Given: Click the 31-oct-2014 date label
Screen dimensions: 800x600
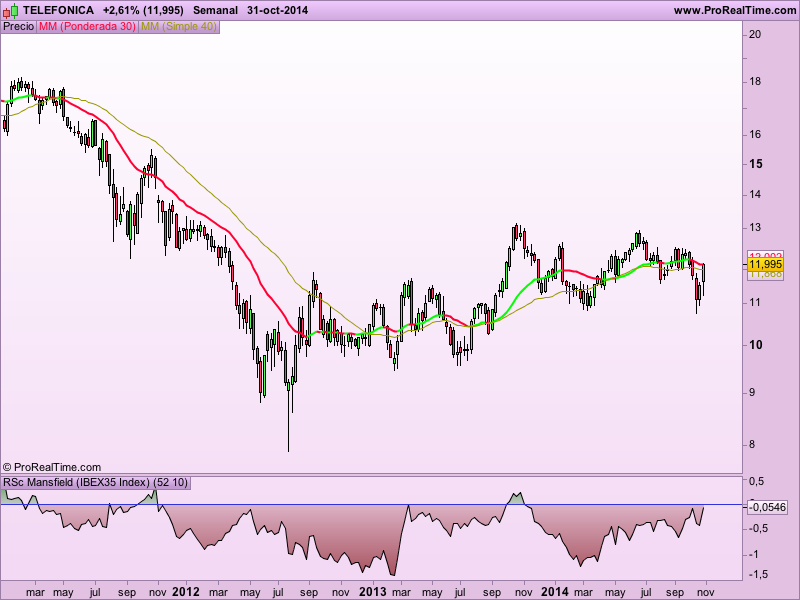Looking at the screenshot, I should point(278,10).
